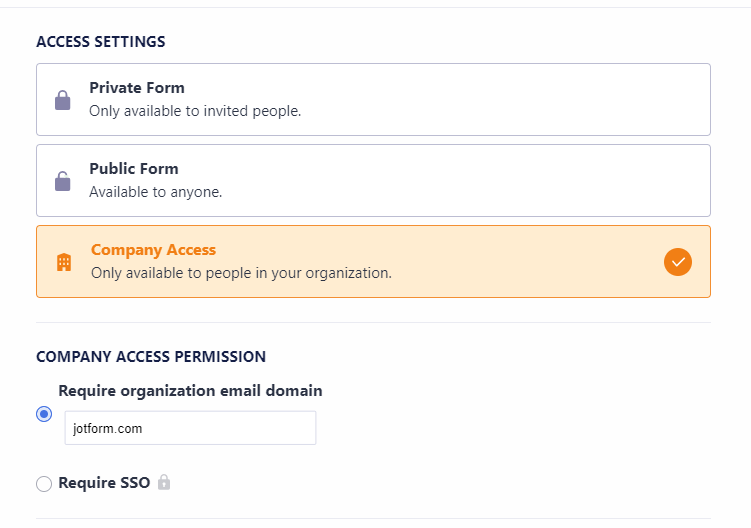Click the 'Only available to invited people' description
The height and width of the screenshot is (528, 751).
click(195, 111)
